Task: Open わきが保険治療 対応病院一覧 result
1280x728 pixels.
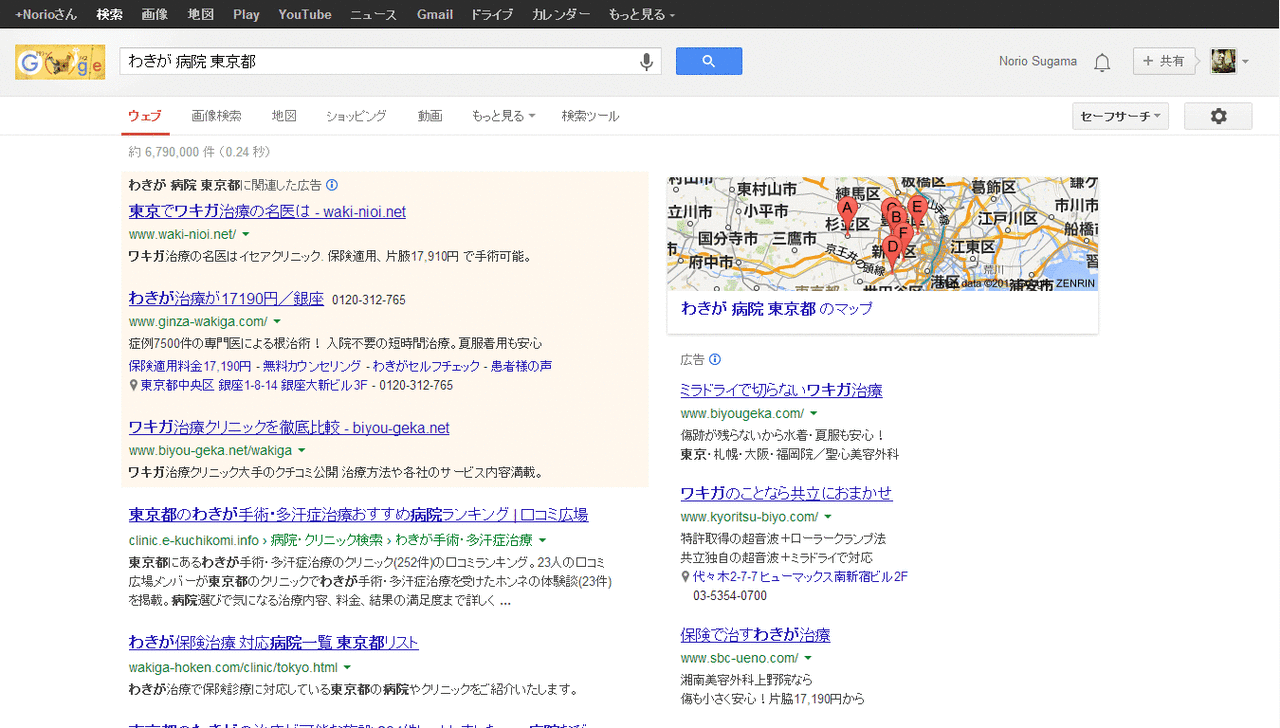Action: click(x=273, y=643)
